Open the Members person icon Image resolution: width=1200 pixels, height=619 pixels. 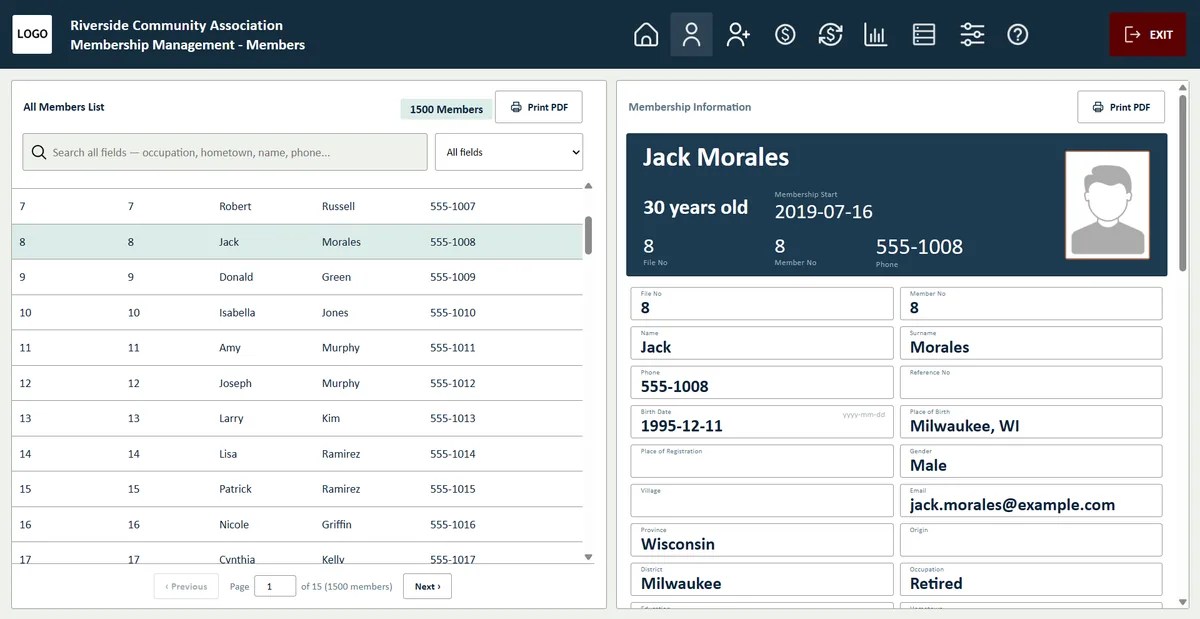tap(691, 35)
